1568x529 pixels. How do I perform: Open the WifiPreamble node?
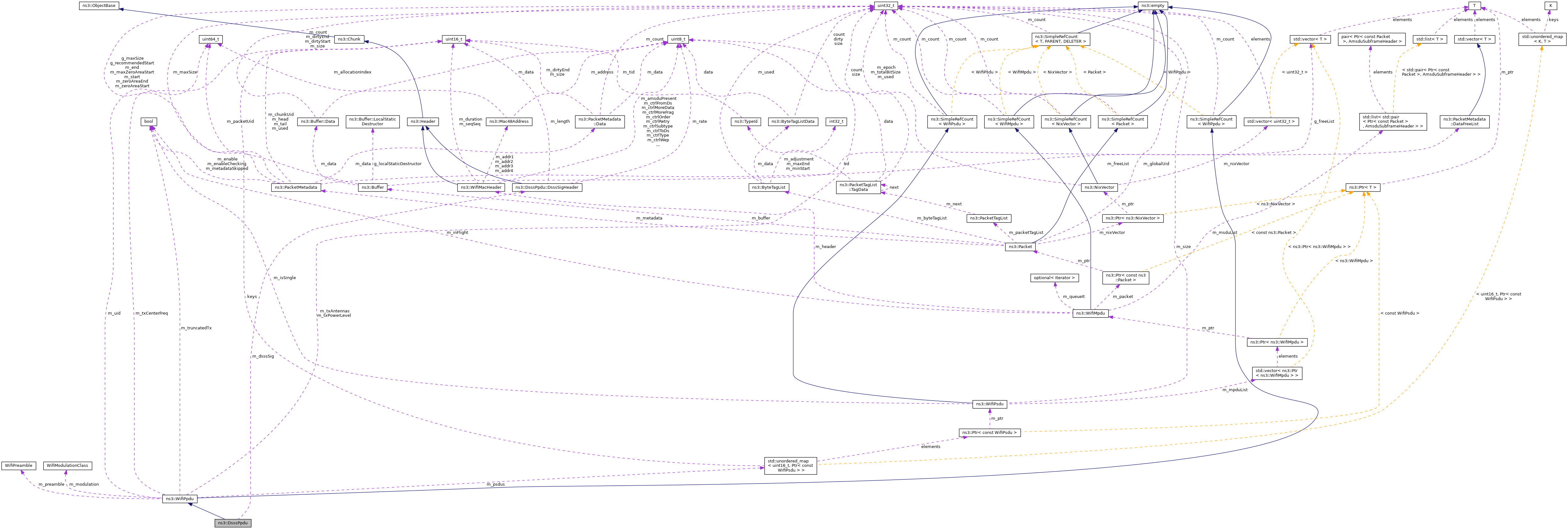point(19,466)
